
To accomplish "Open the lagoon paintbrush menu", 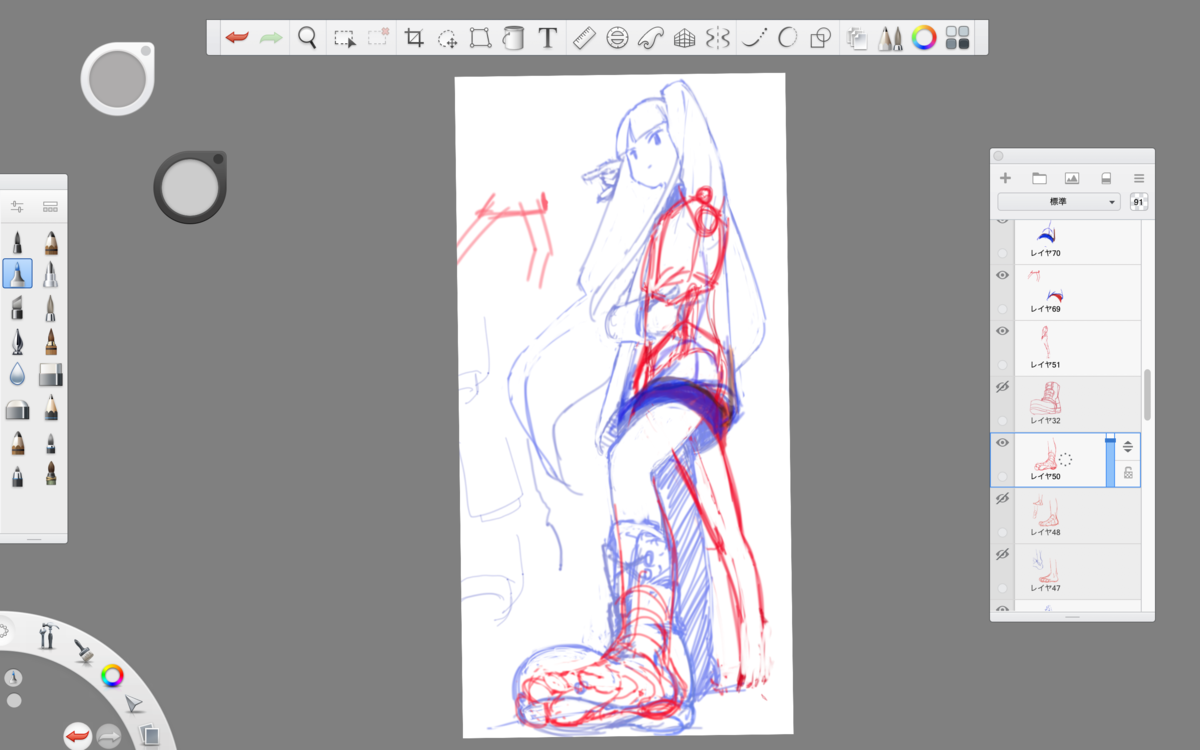I will pos(84,652).
